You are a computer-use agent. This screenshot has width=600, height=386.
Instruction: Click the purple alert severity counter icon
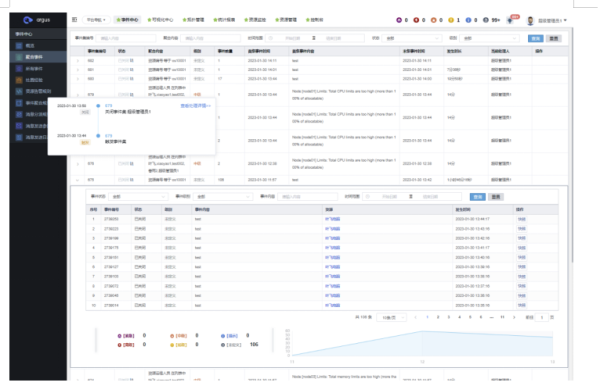(399, 20)
